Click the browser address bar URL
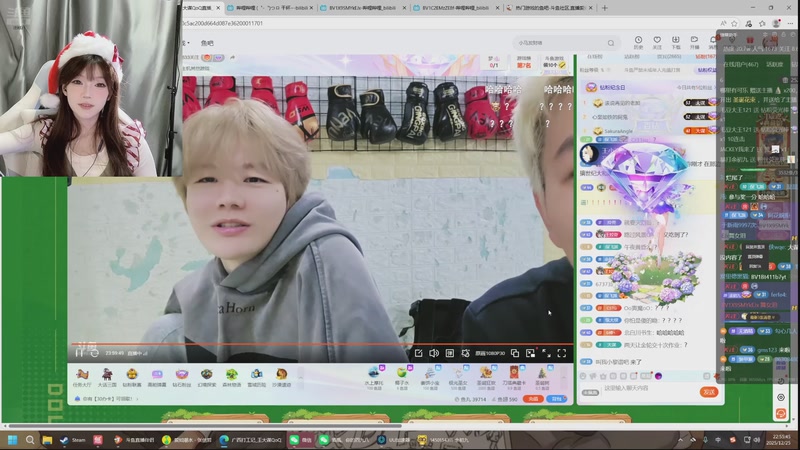The height and width of the screenshot is (450, 800). coord(222,23)
